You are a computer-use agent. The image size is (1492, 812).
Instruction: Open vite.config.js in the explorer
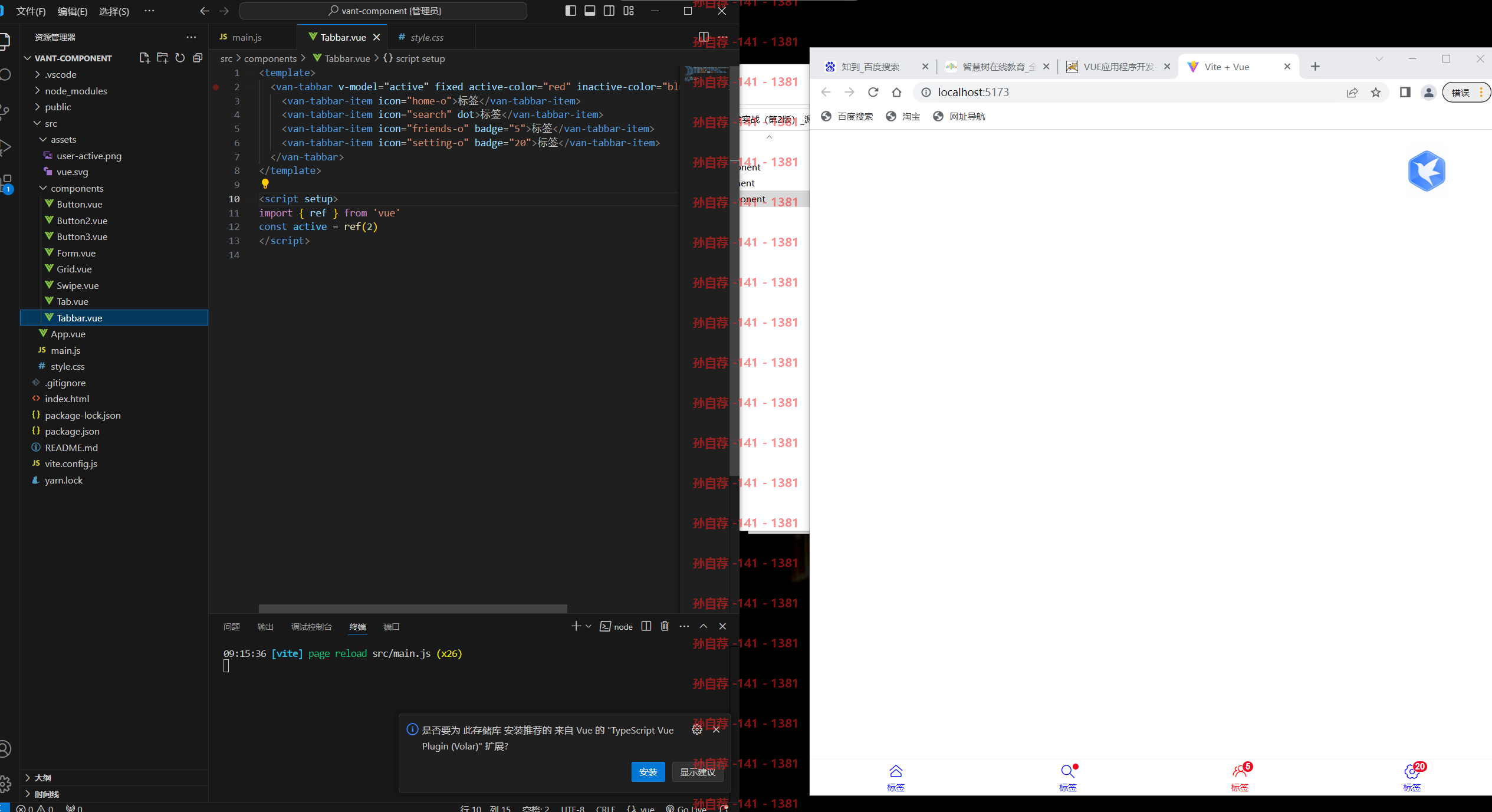pyautogui.click(x=114, y=463)
